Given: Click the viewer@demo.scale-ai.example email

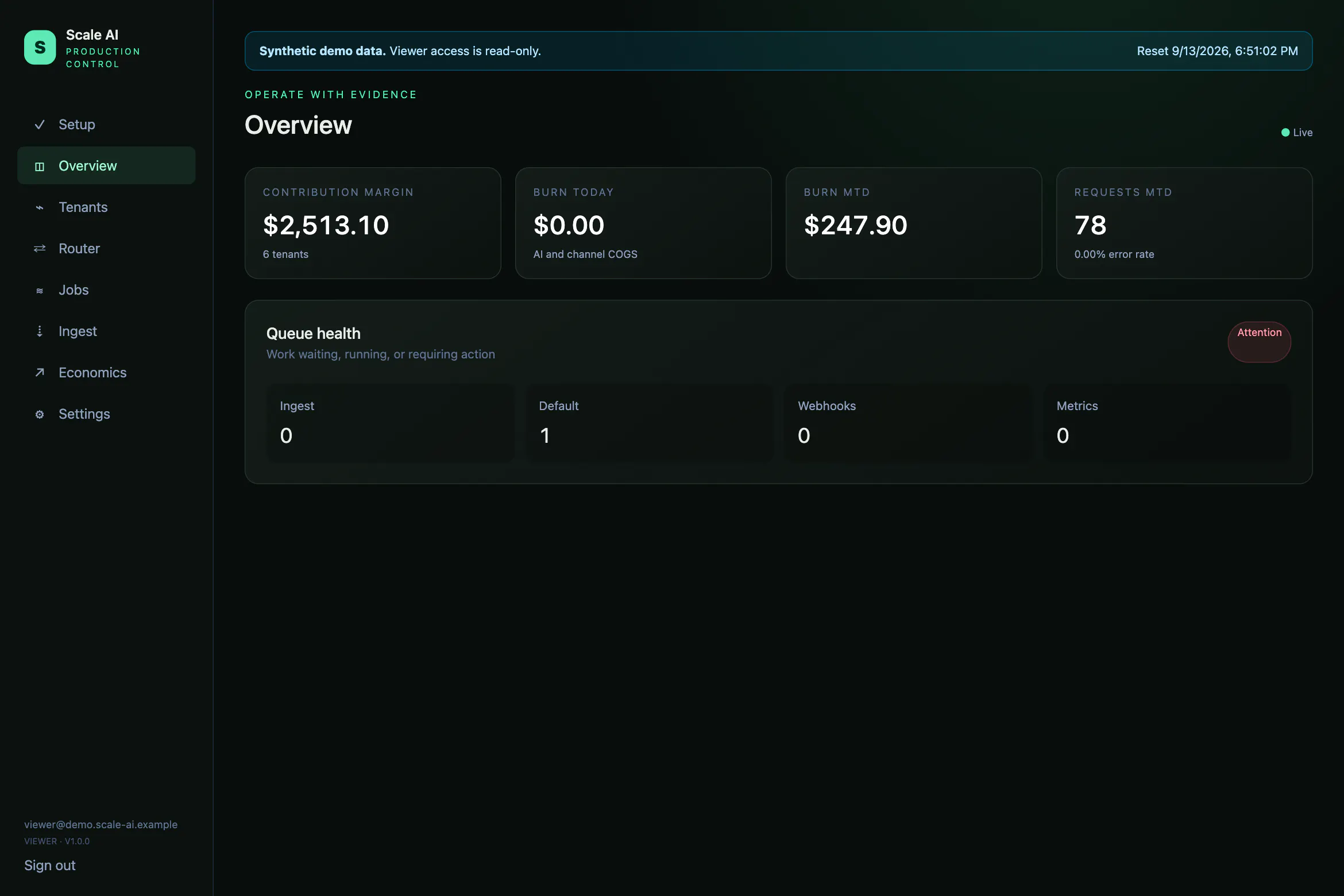Looking at the screenshot, I should [101, 825].
